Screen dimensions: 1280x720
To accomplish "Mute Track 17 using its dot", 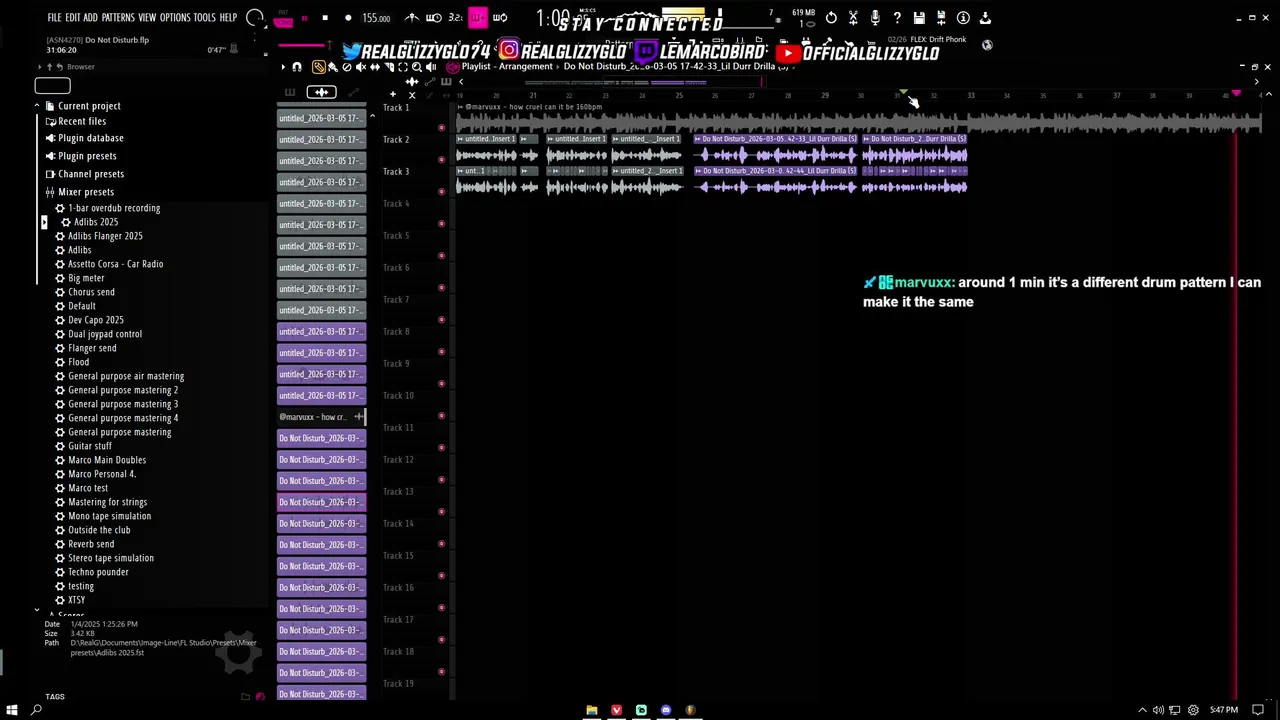I will (442, 640).
